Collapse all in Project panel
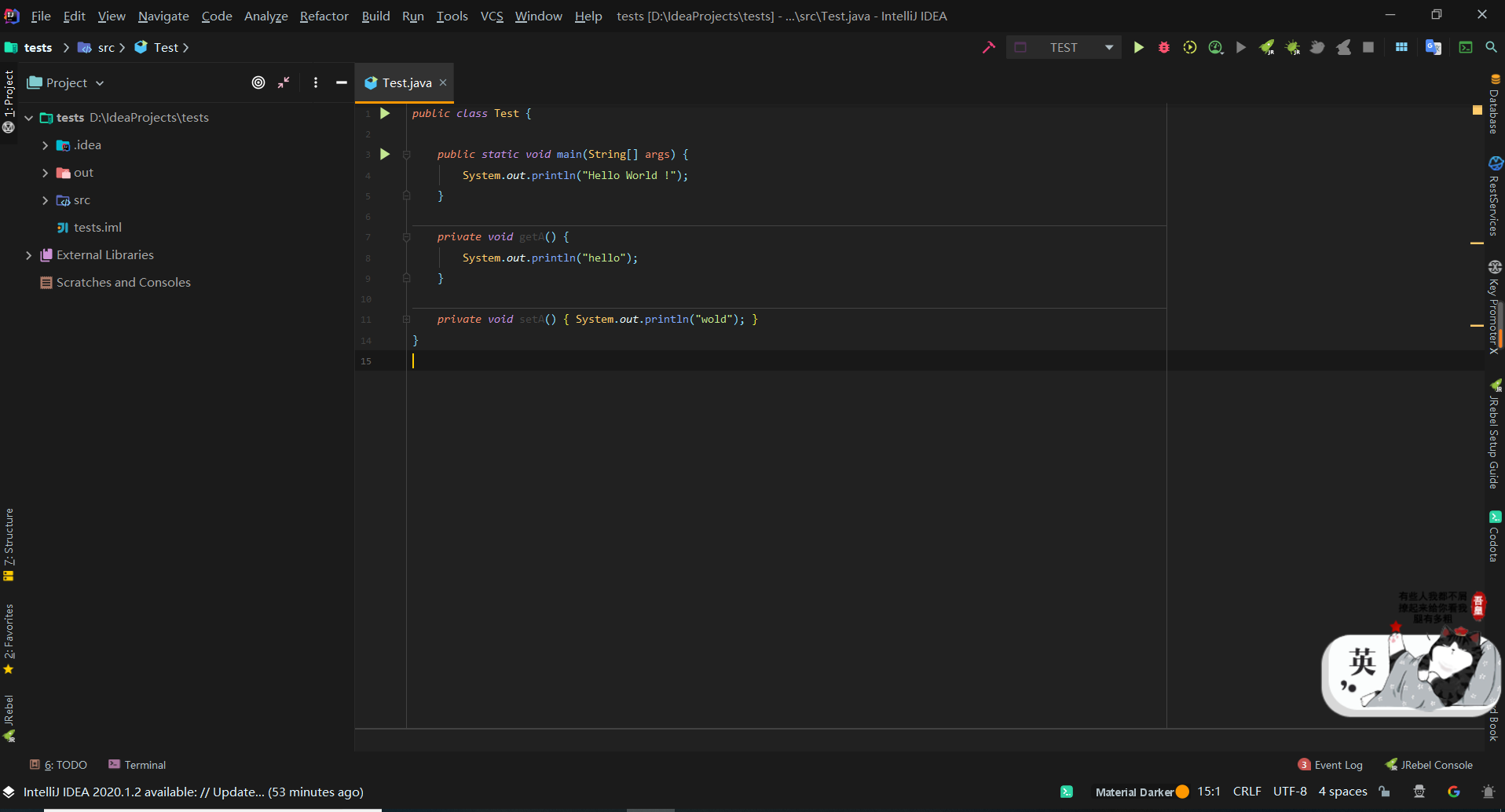Viewport: 1505px width, 812px height. coord(284,82)
